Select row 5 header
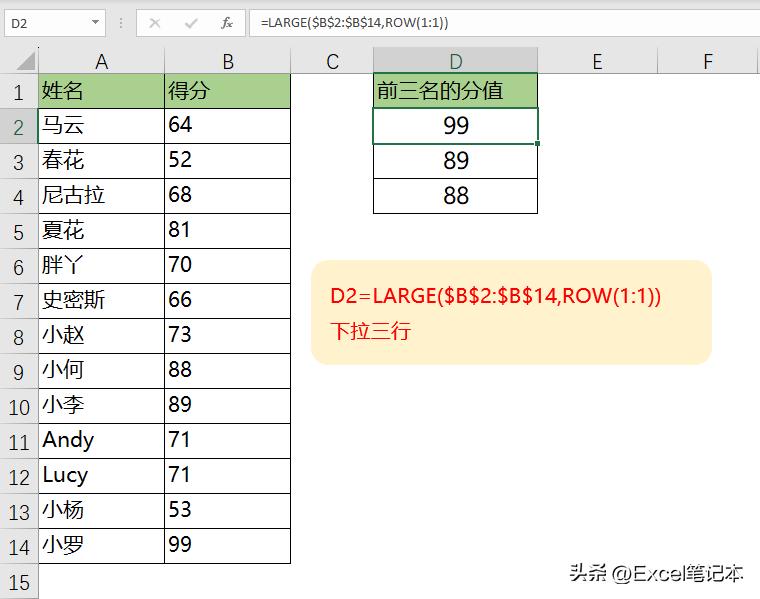This screenshot has height=599, width=760. click(x=19, y=232)
